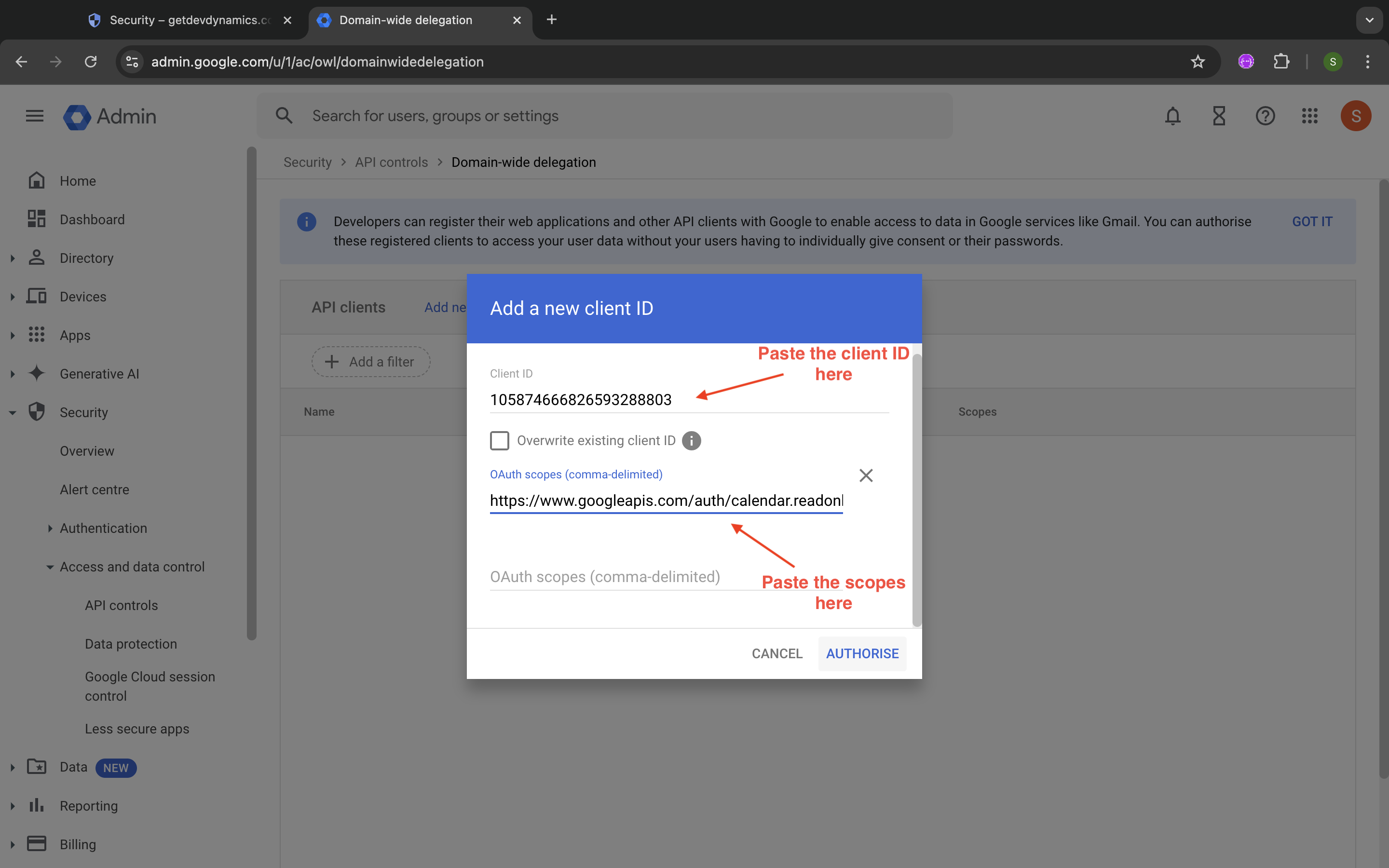Image resolution: width=1389 pixels, height=868 pixels.
Task: Switch to the Security getdevdynamics browser tab
Action: coord(190,20)
